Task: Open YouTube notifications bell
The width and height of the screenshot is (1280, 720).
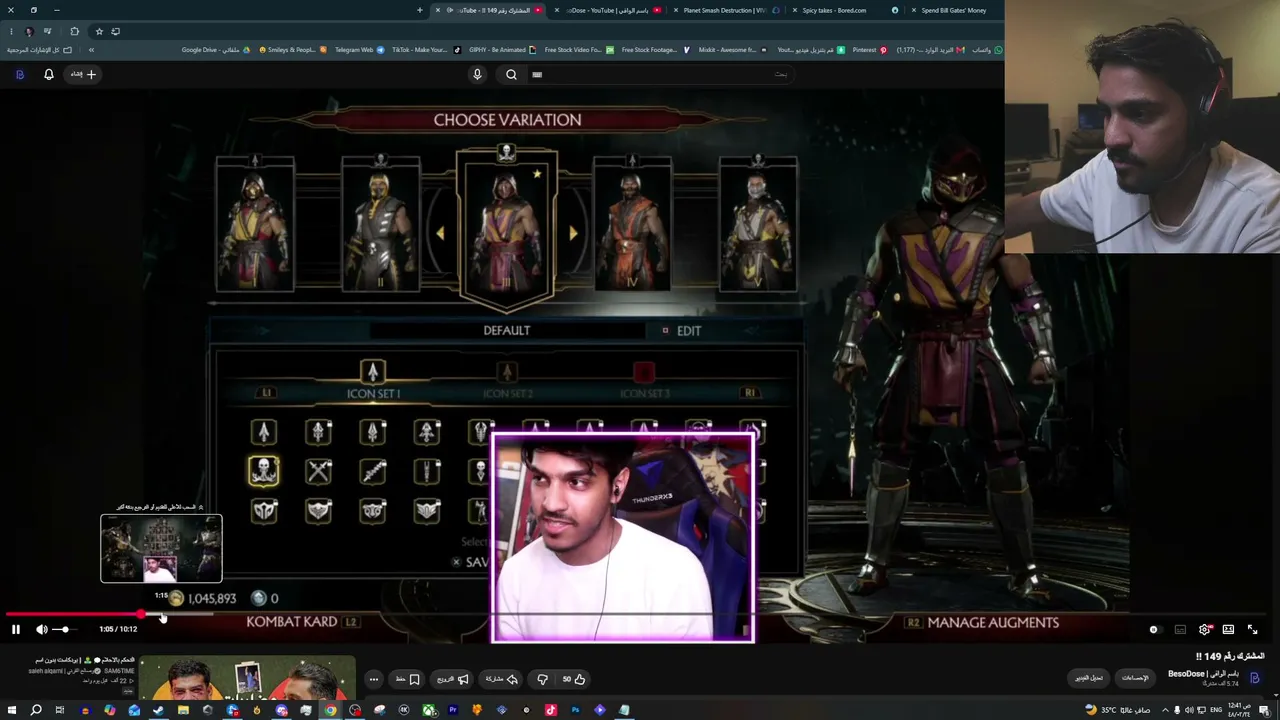Action: (48, 74)
